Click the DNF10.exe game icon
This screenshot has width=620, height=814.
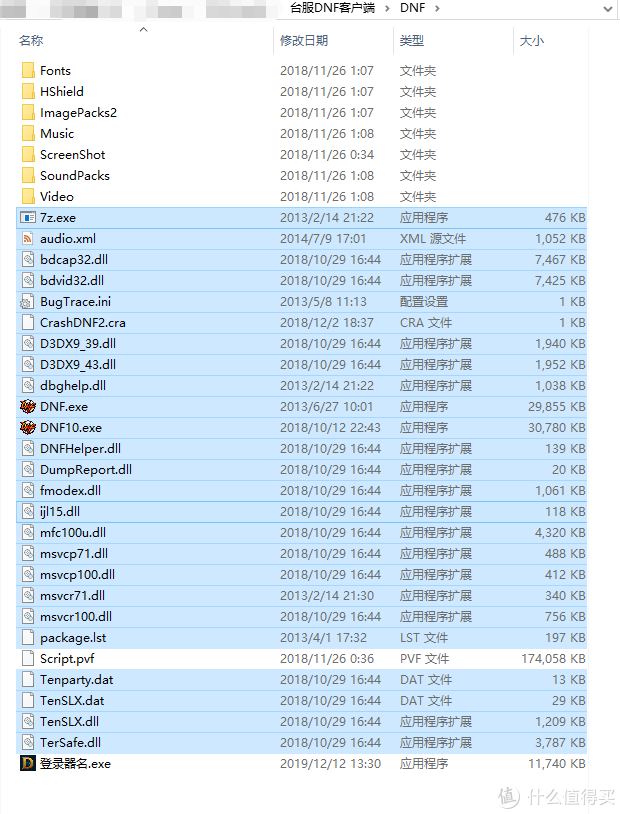(28, 428)
